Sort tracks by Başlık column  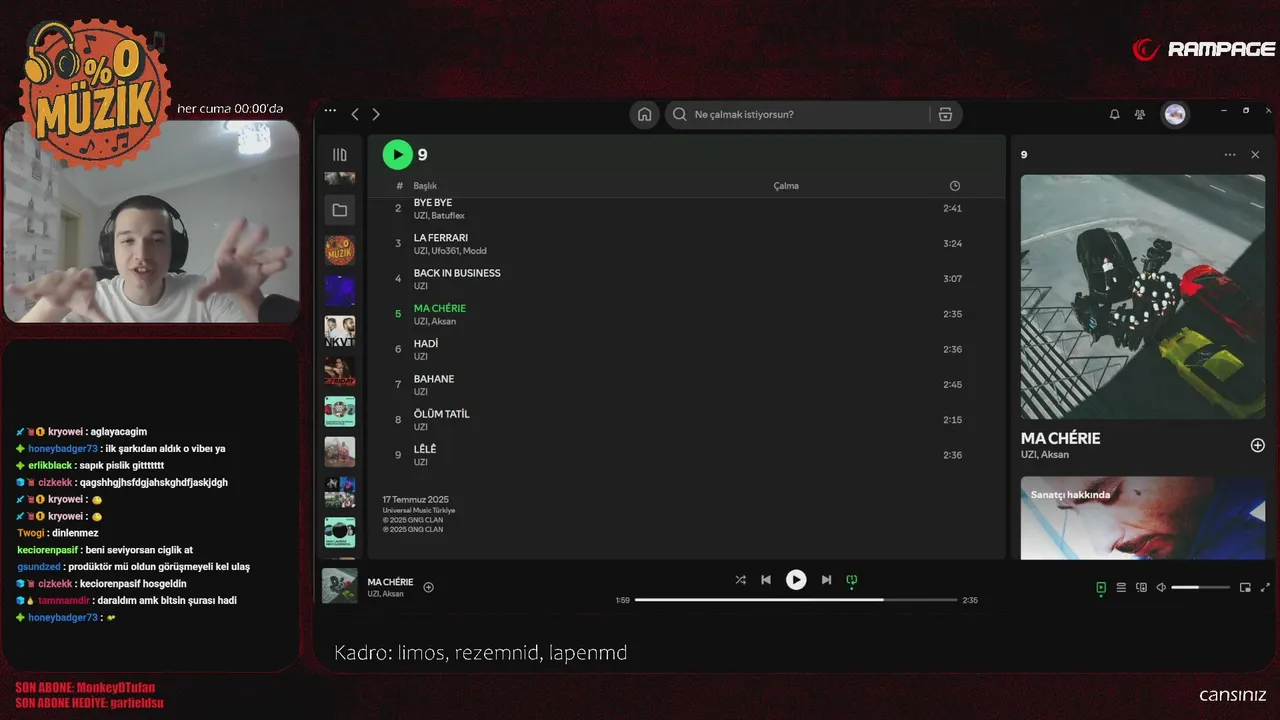[425, 186]
